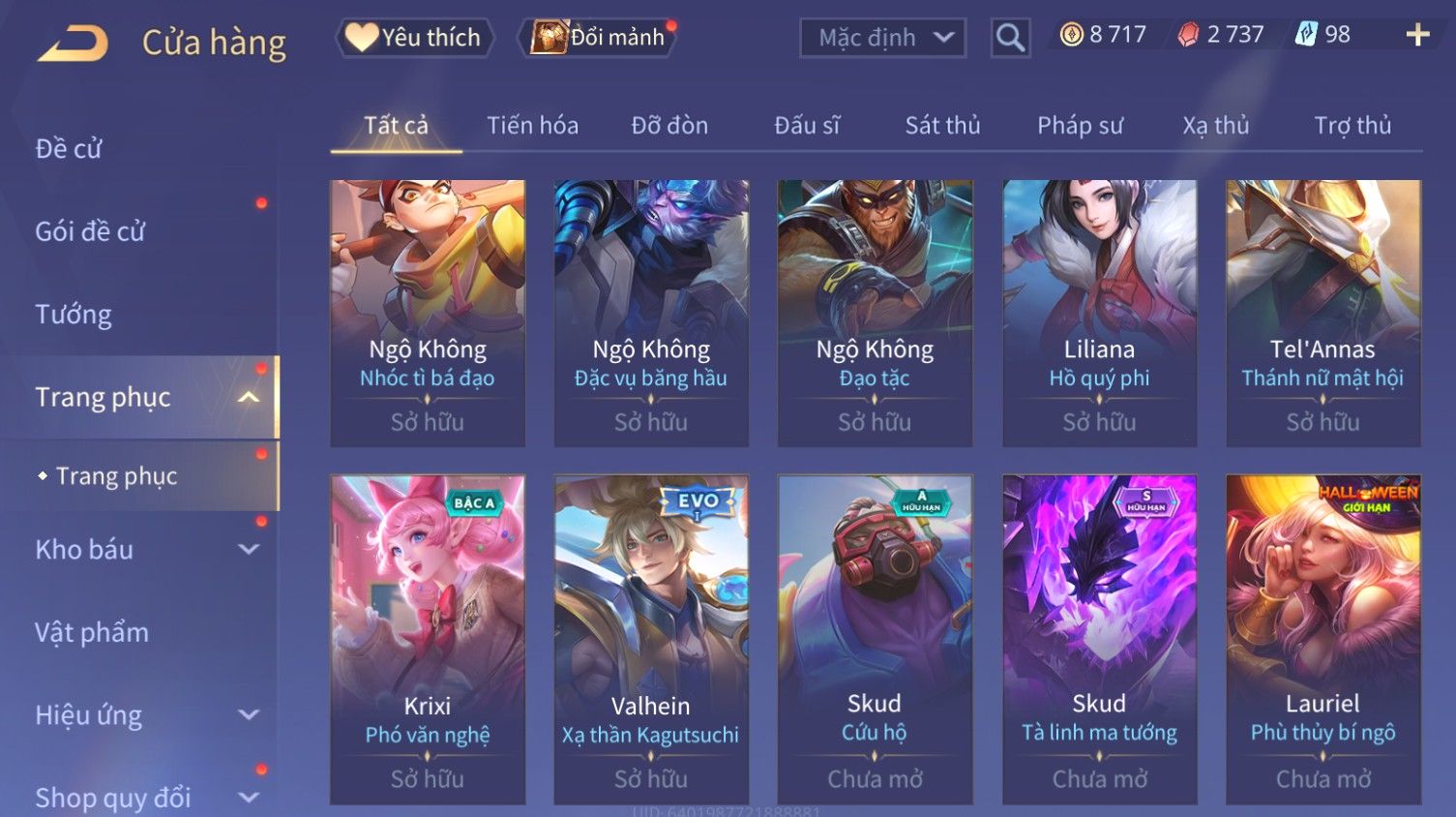
Task: Switch to the Tiến hóa tab
Action: [532, 126]
